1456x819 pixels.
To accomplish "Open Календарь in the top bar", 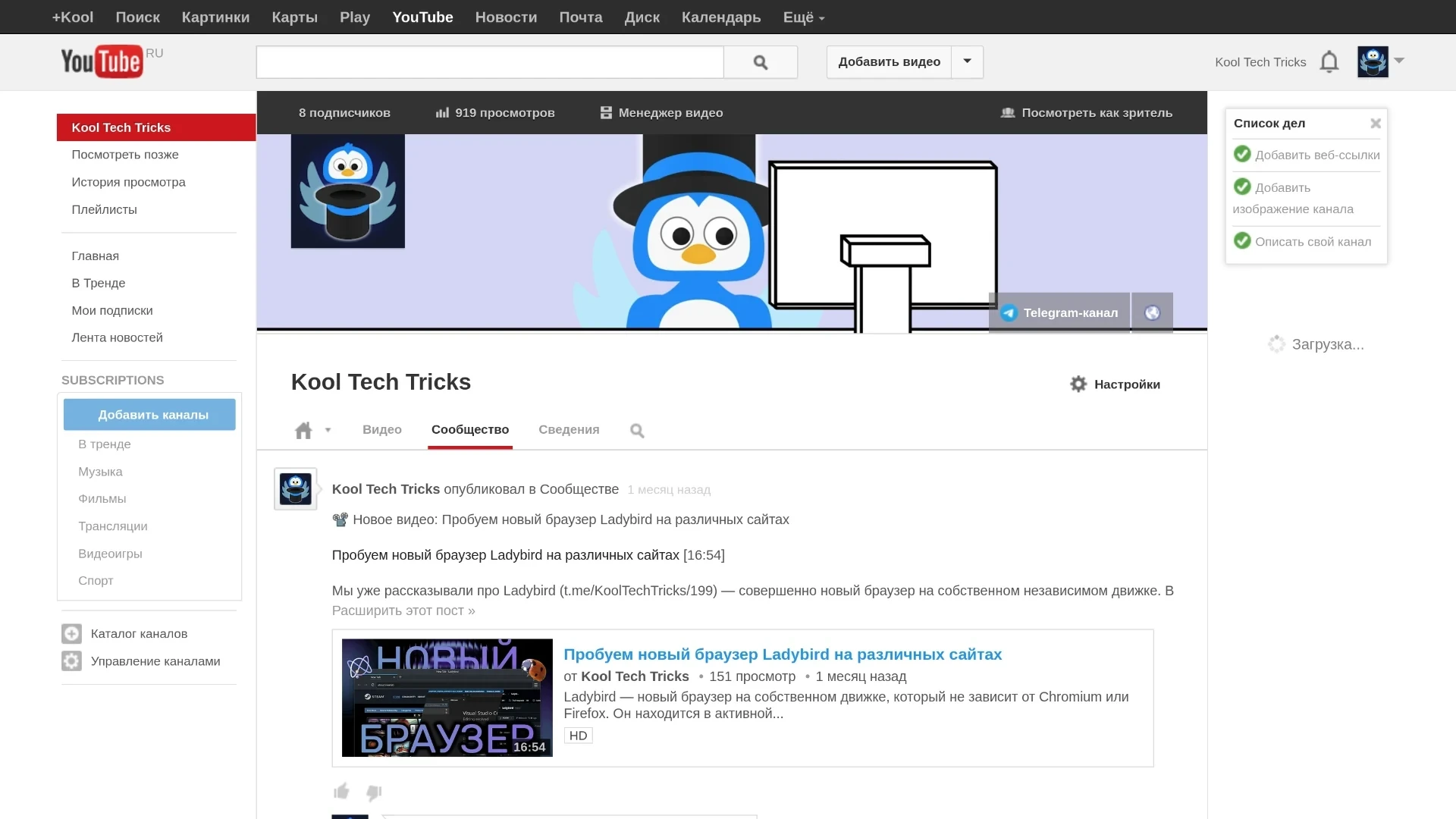I will pyautogui.click(x=720, y=17).
